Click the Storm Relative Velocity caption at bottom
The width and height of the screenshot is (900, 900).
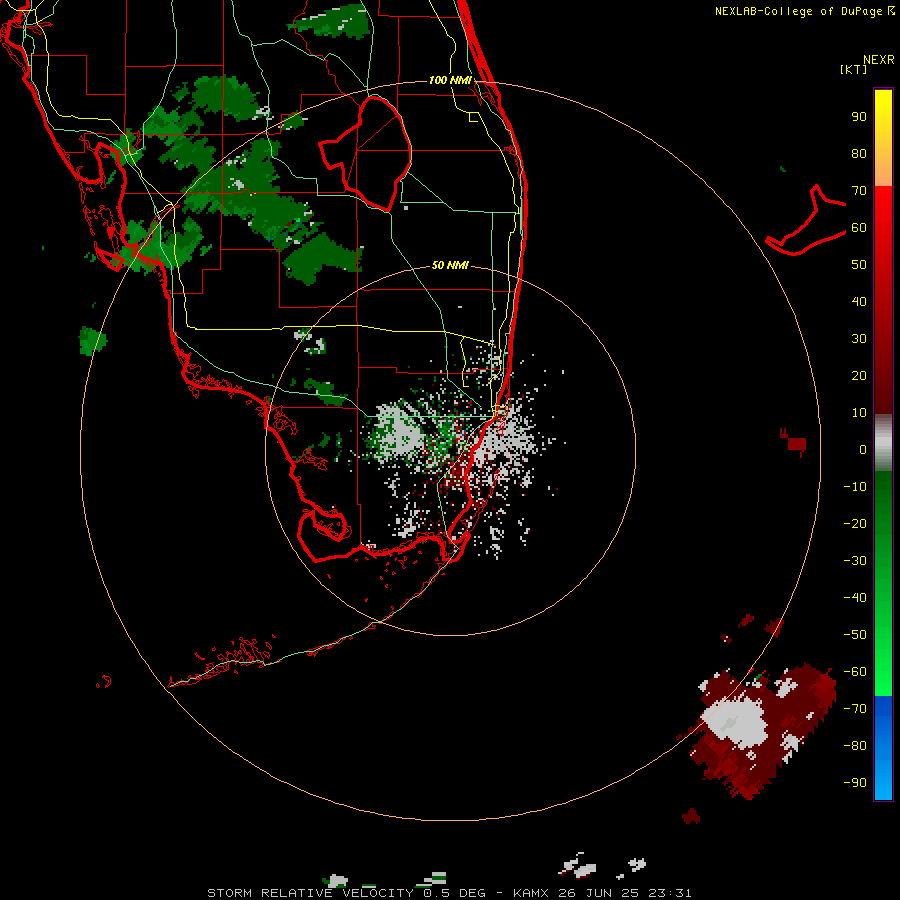coord(449,893)
